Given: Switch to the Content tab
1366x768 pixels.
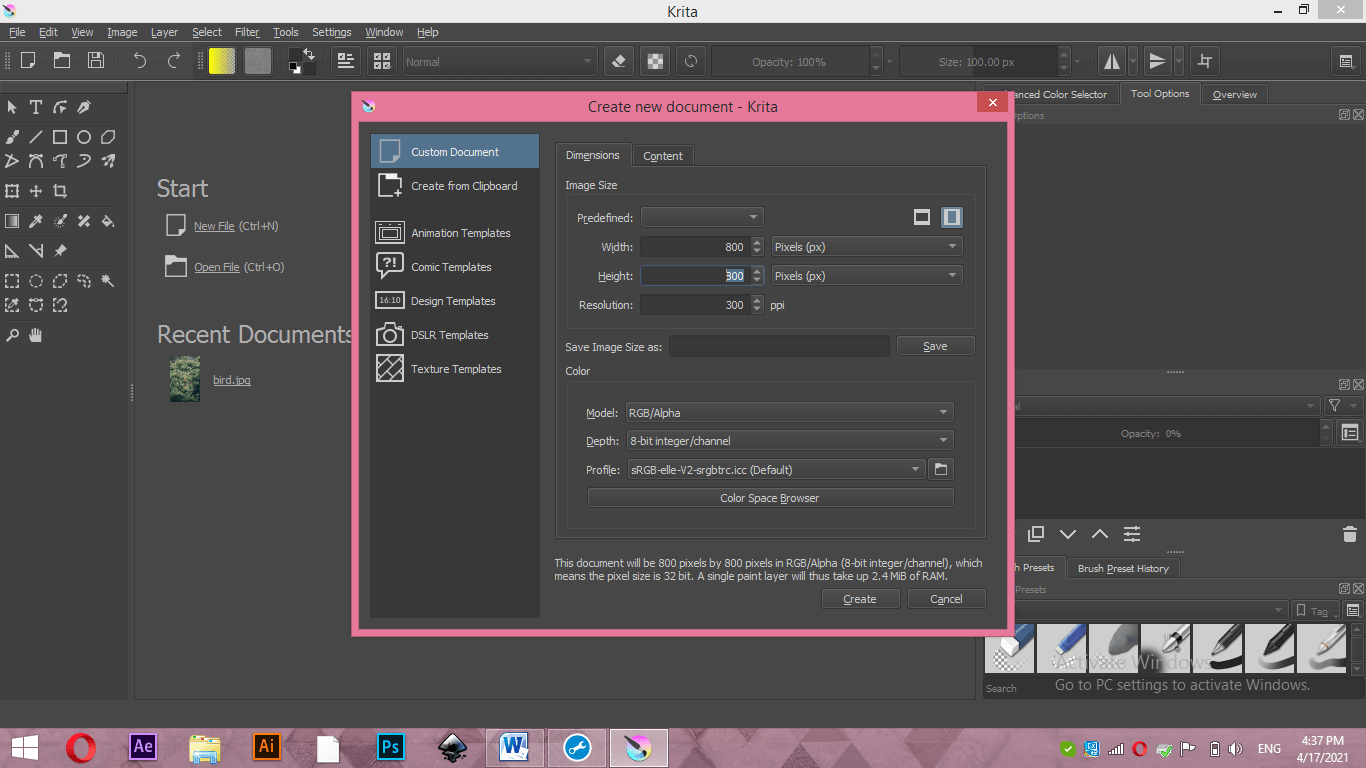Looking at the screenshot, I should click(663, 155).
